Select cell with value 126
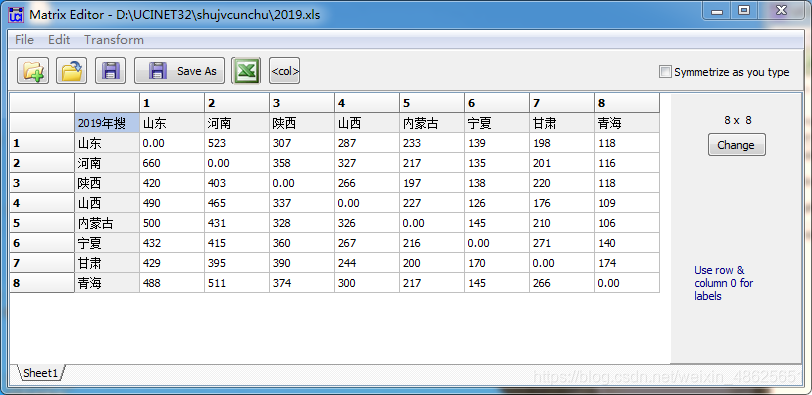This screenshot has height=395, width=812. pyautogui.click(x=497, y=203)
